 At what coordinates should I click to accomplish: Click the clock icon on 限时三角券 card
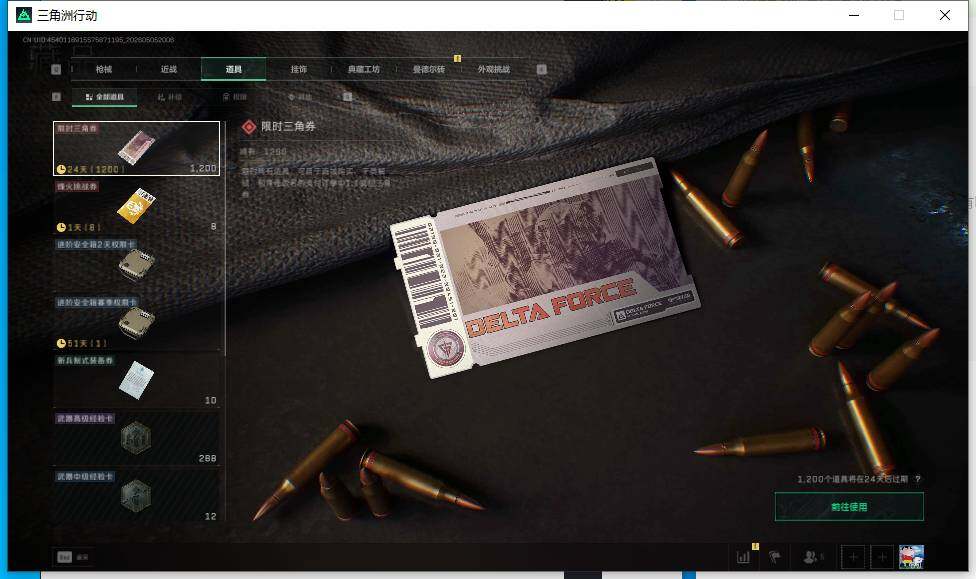(x=61, y=169)
